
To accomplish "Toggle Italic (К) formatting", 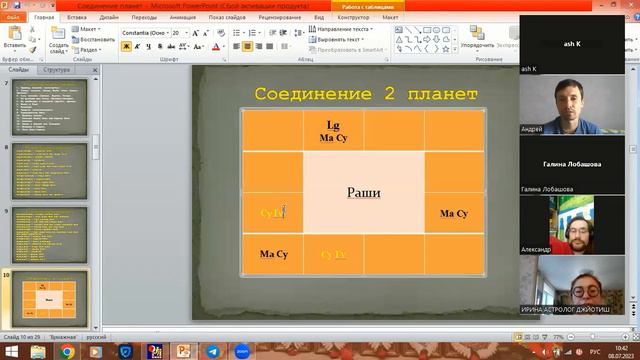I will [x=138, y=47].
